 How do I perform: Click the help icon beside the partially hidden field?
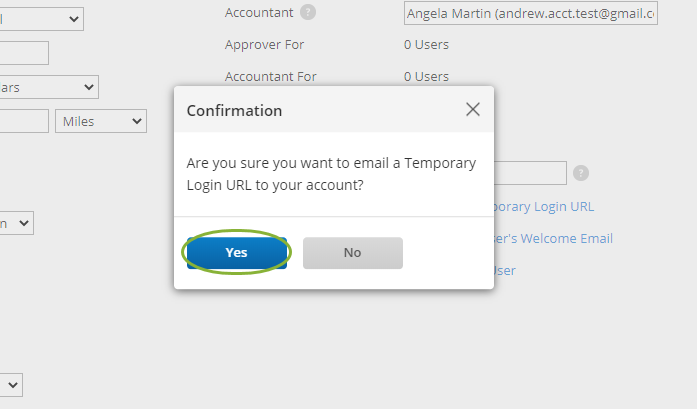[x=581, y=173]
